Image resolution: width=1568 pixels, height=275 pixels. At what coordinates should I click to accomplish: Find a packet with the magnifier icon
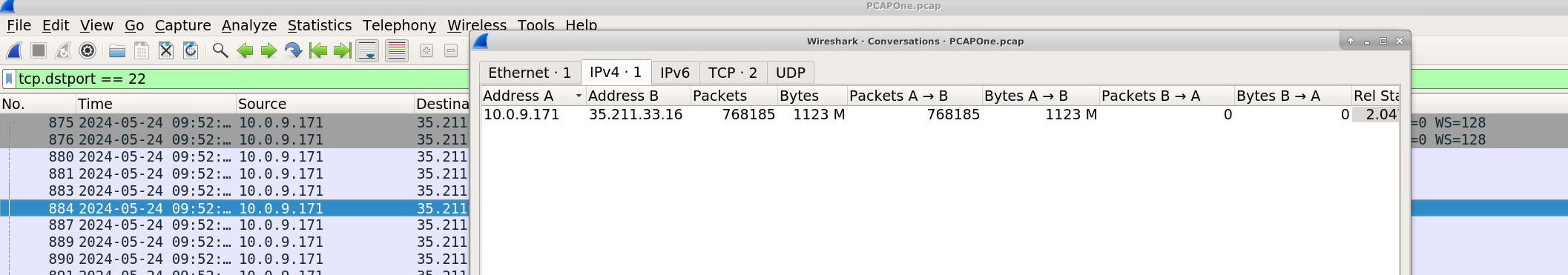point(220,50)
